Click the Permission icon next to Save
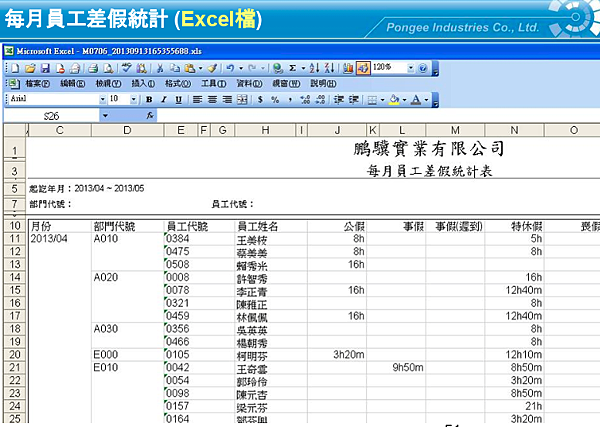600x427 pixels. [x=60, y=68]
